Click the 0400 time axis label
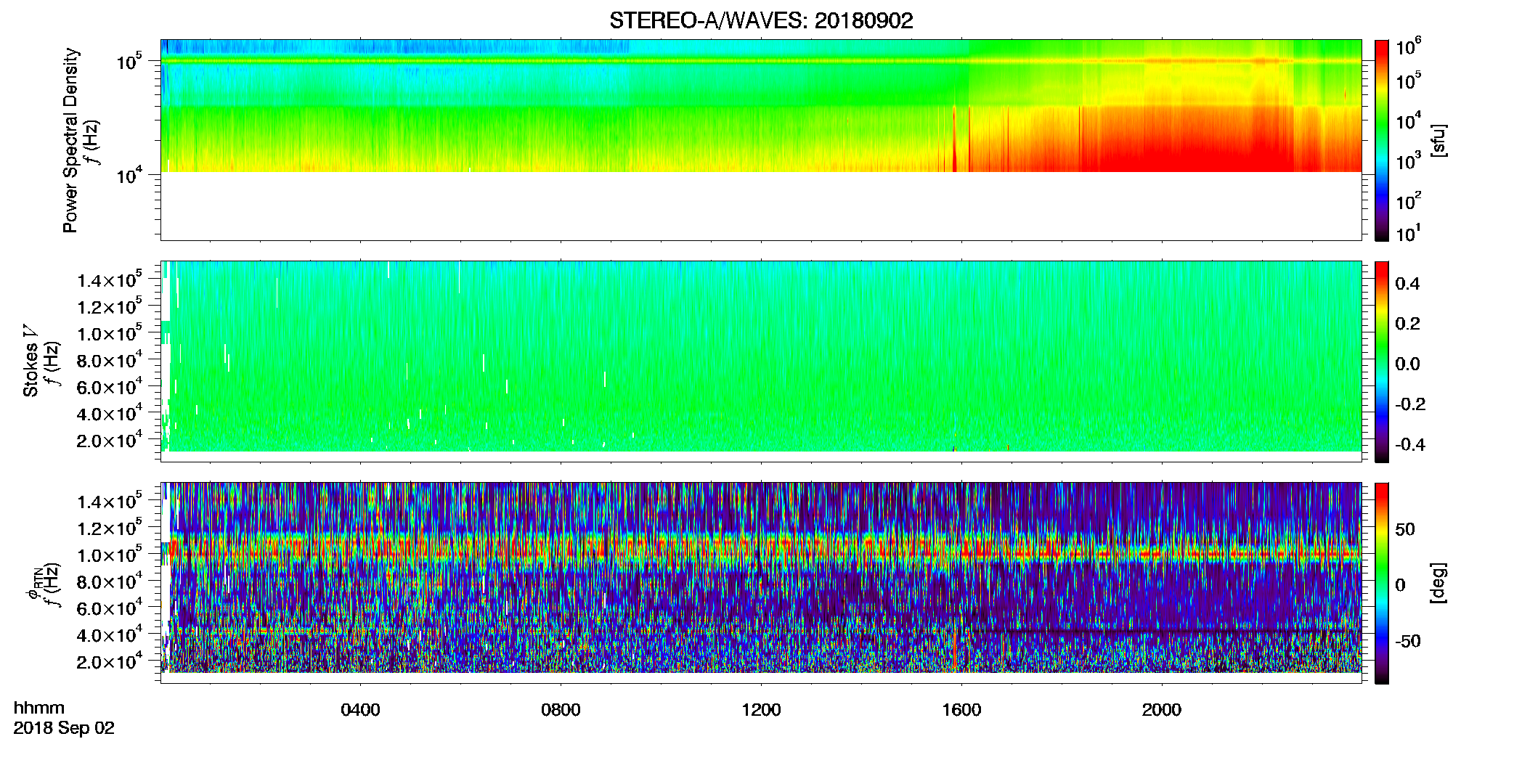Image resolution: width=1522 pixels, height=784 pixels. tap(360, 710)
